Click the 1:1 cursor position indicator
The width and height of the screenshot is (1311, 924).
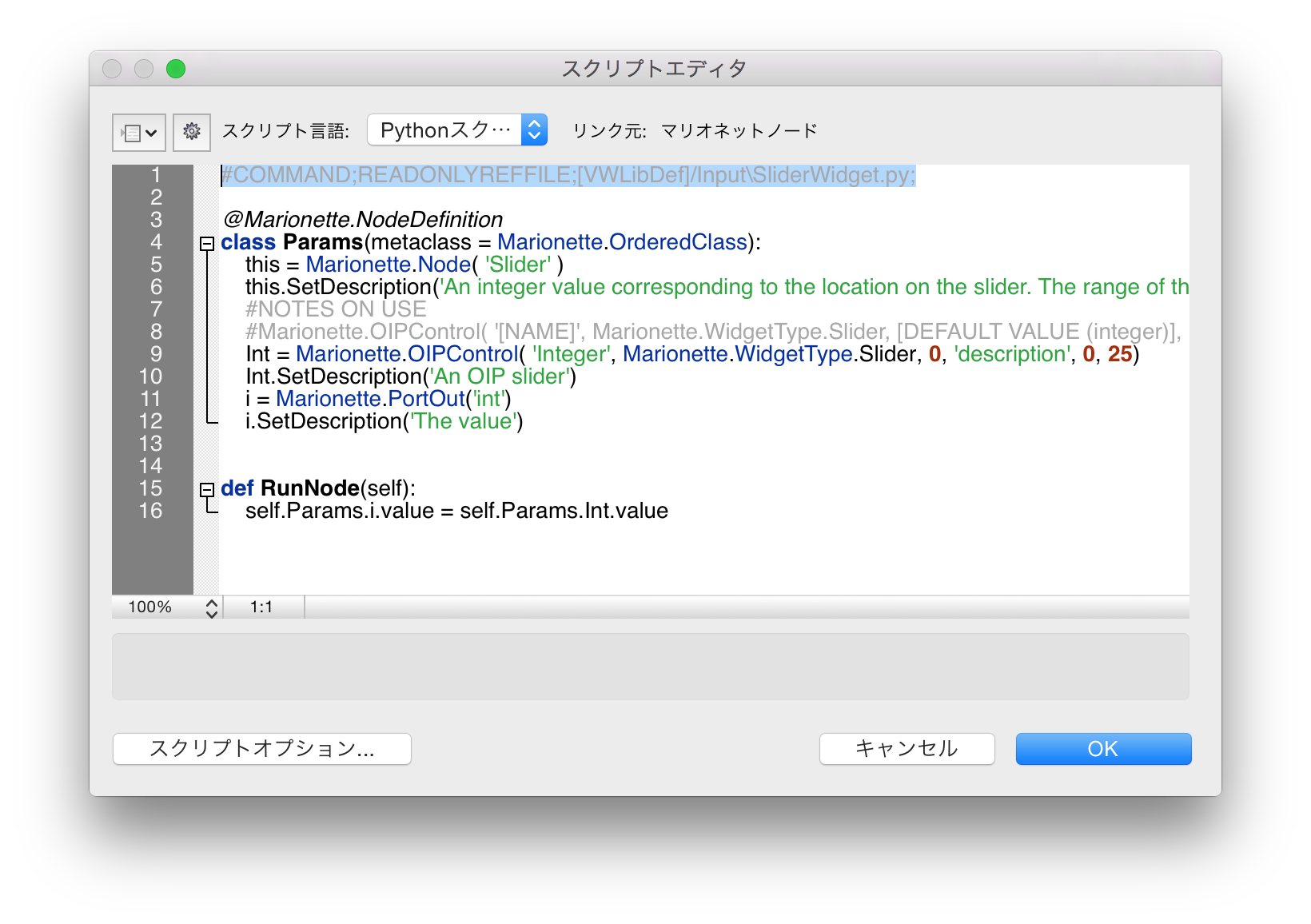pos(261,607)
